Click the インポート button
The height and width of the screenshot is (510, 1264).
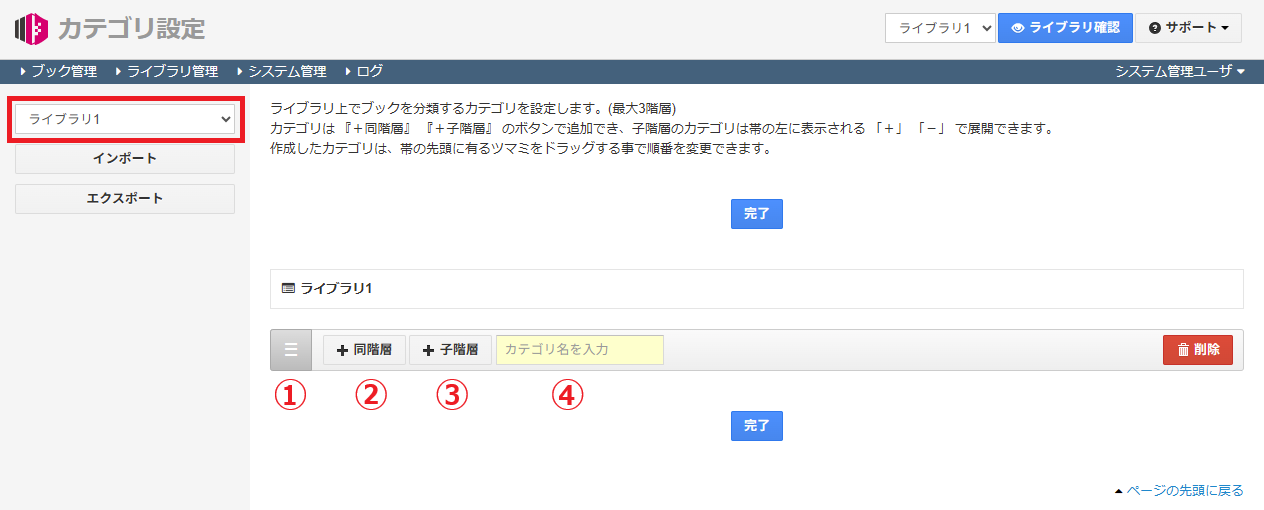pos(125,159)
